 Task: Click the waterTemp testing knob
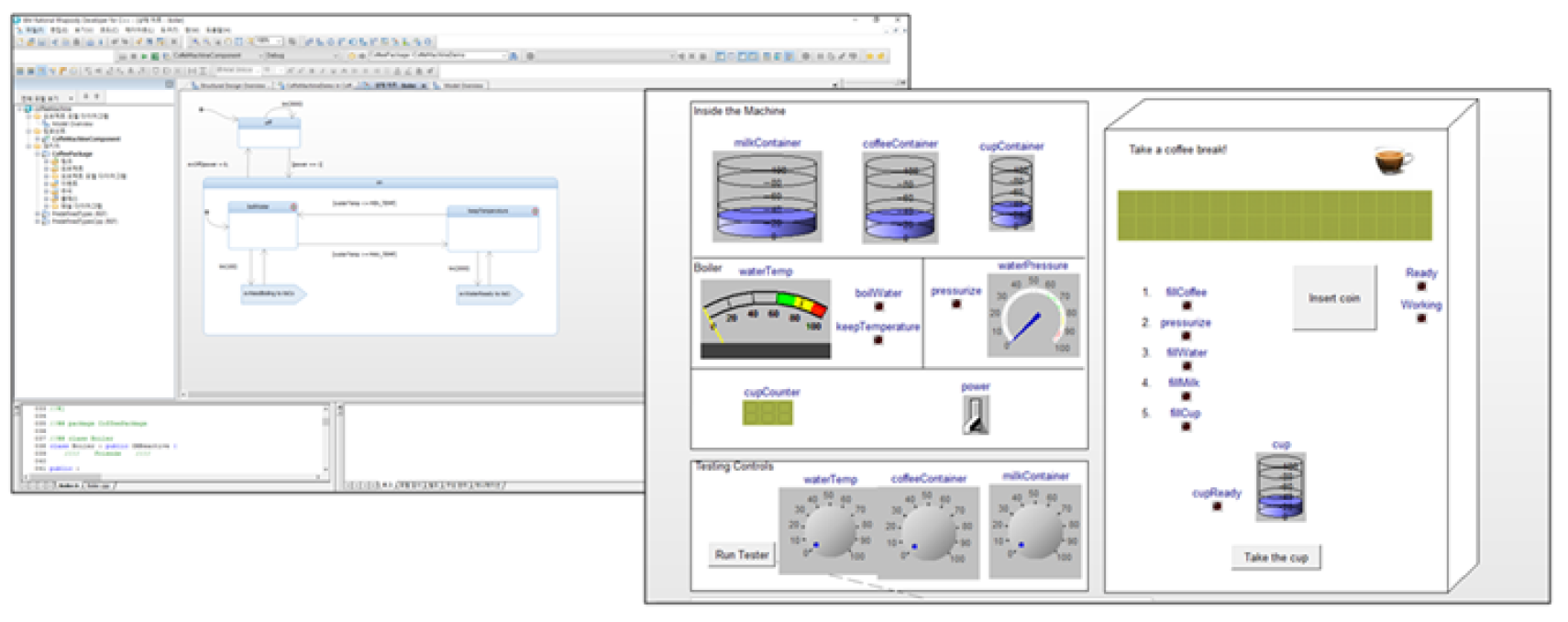[x=830, y=531]
